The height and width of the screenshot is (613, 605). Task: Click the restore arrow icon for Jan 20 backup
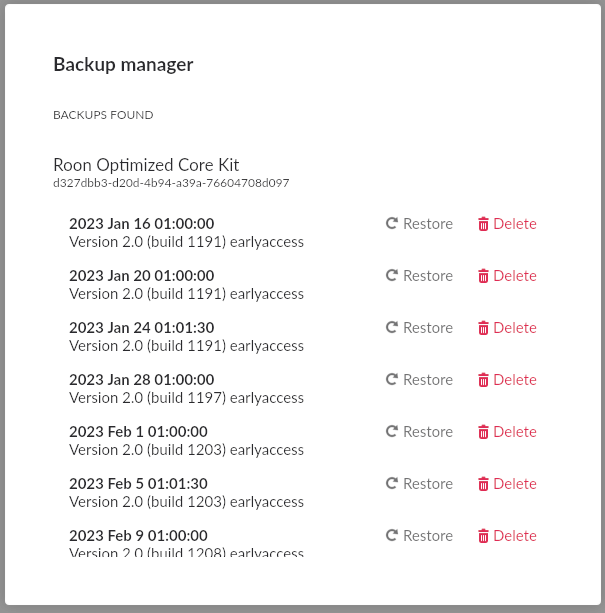(x=392, y=275)
